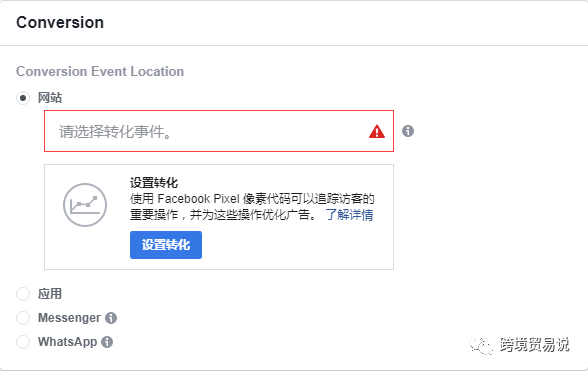Screen dimensions: 588x371
Task: Click info icon beside conversion event field
Action: [408, 131]
